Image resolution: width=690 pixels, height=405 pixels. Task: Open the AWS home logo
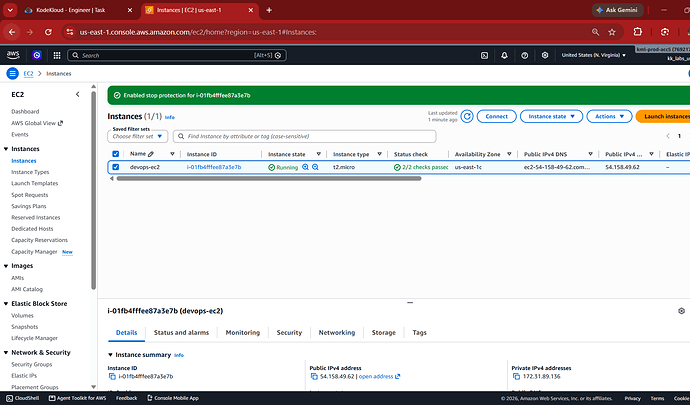(x=13, y=55)
